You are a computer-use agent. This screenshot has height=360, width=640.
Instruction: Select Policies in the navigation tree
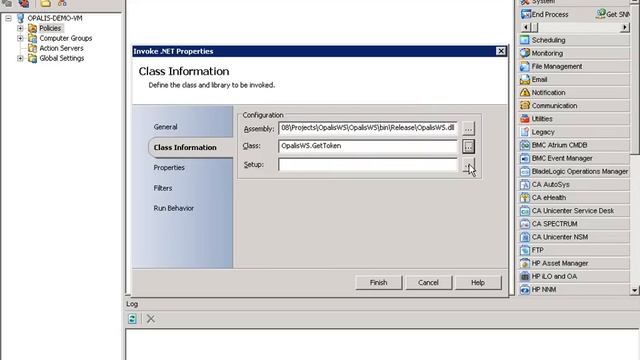coord(50,28)
